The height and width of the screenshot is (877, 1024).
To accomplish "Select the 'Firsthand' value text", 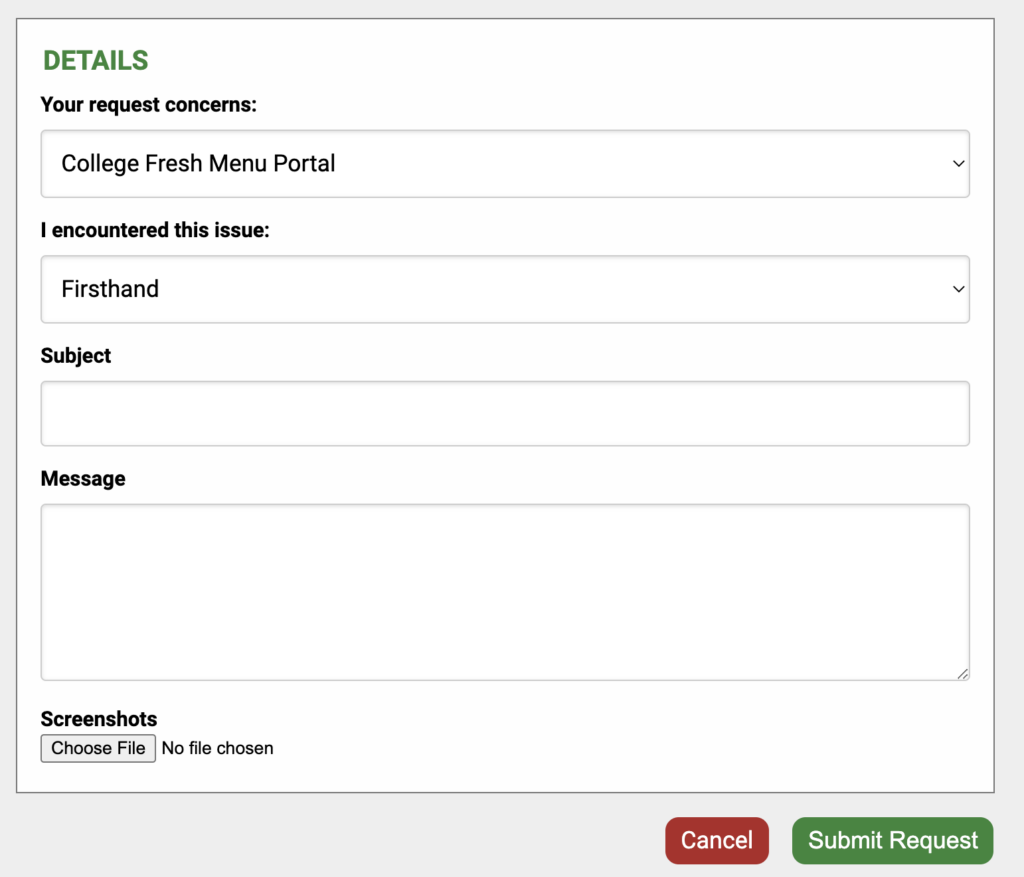I will [x=110, y=289].
